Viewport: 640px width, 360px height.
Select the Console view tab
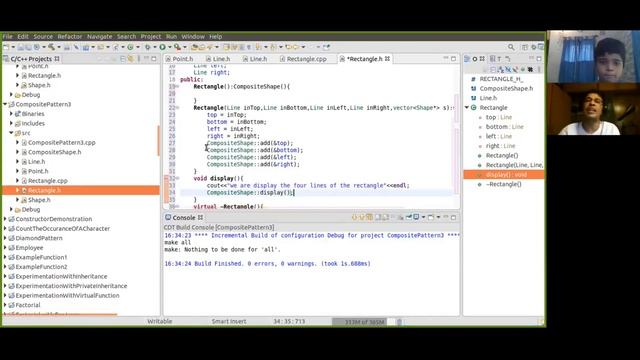point(184,218)
